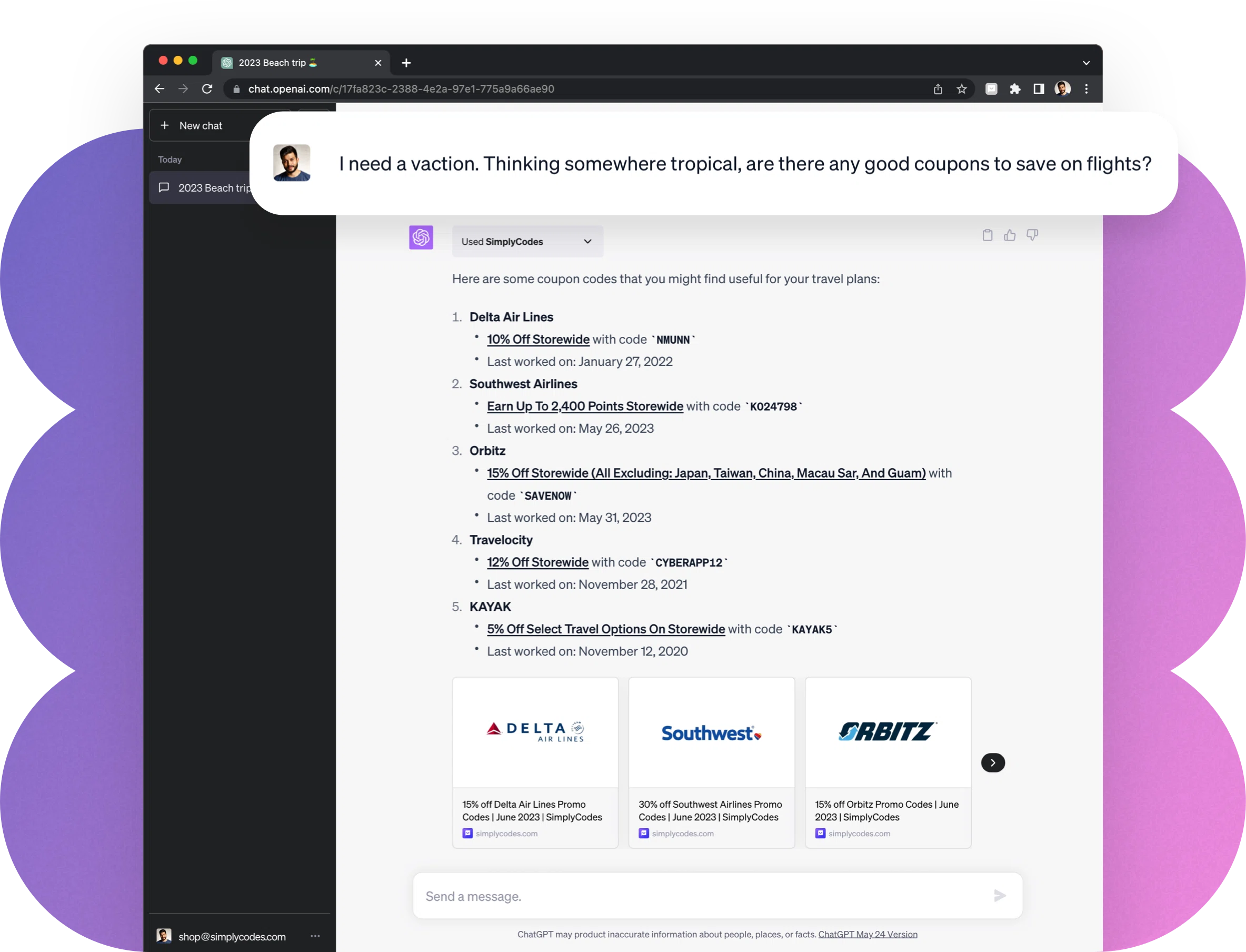
Task: Open the Orbitz promo codes card
Action: [x=888, y=762]
